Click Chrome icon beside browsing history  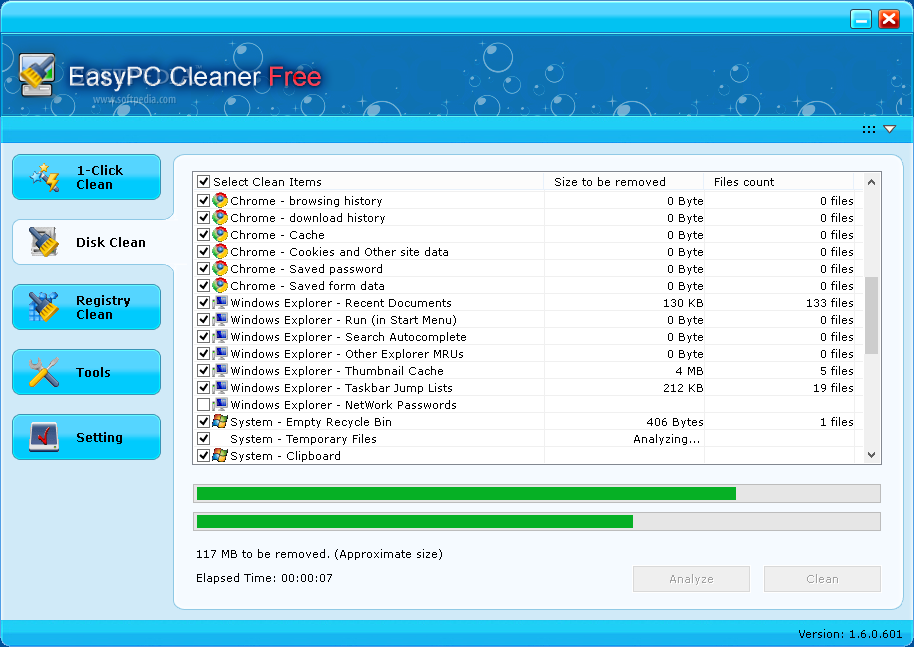(220, 201)
